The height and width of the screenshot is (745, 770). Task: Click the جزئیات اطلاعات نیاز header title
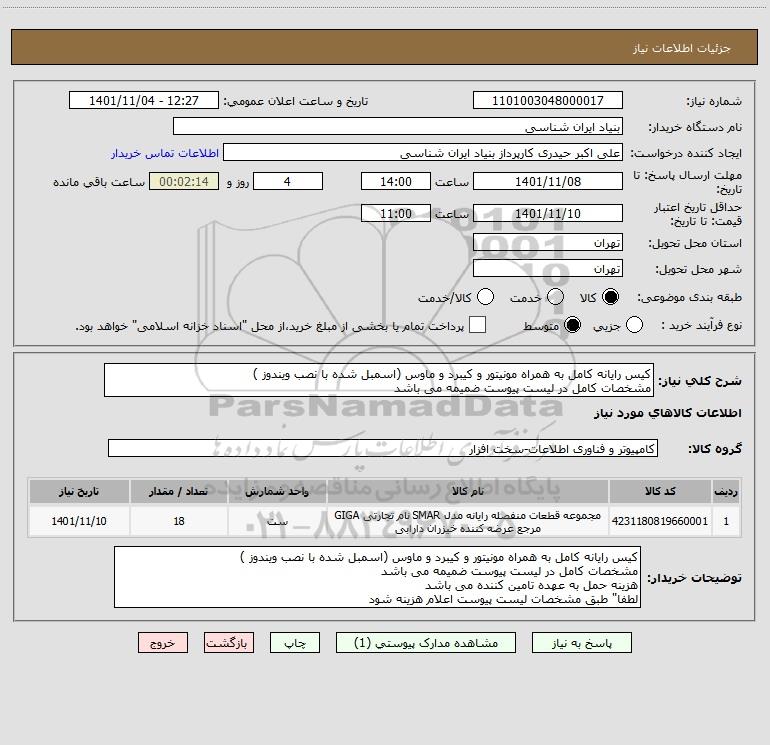[x=682, y=48]
